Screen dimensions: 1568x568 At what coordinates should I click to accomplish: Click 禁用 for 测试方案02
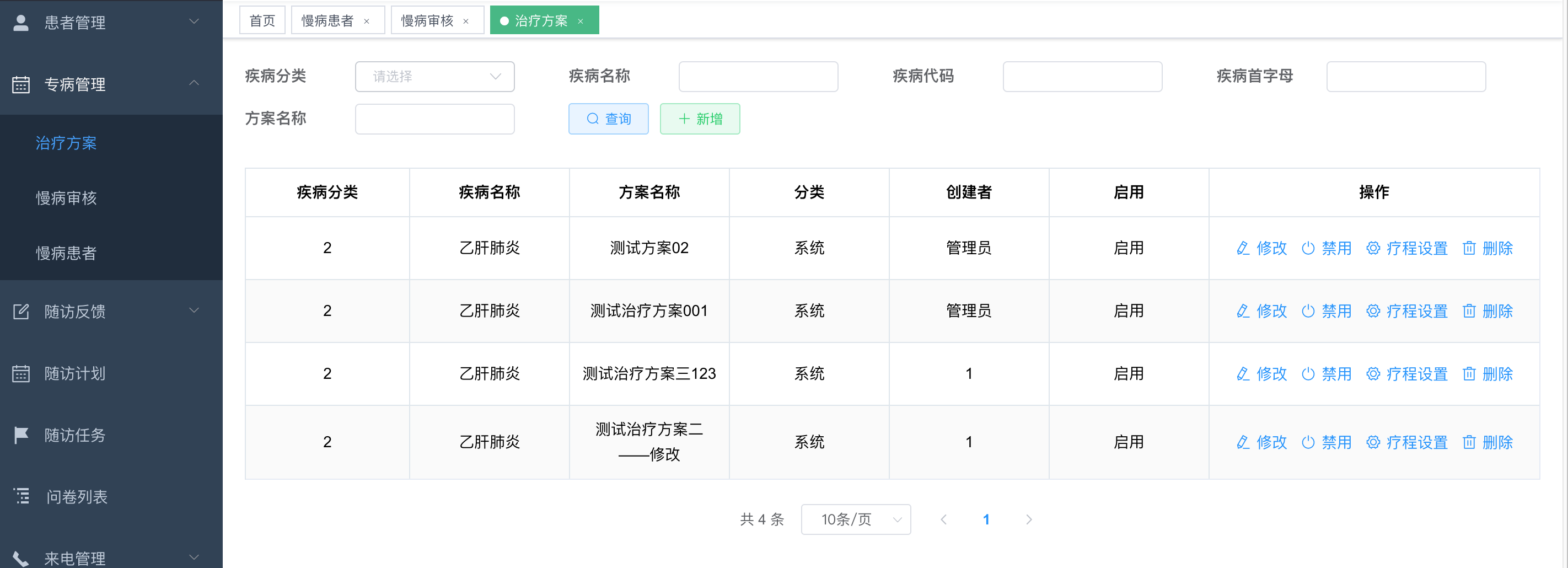point(1327,248)
